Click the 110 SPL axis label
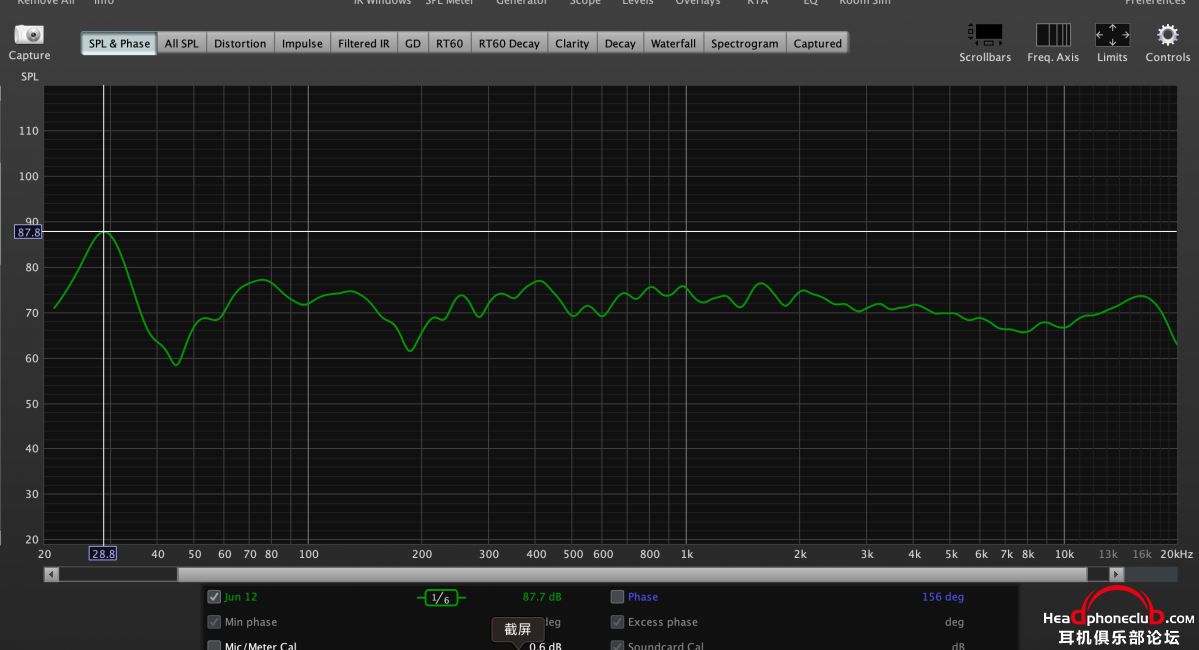Image resolution: width=1199 pixels, height=650 pixels. pos(28,131)
